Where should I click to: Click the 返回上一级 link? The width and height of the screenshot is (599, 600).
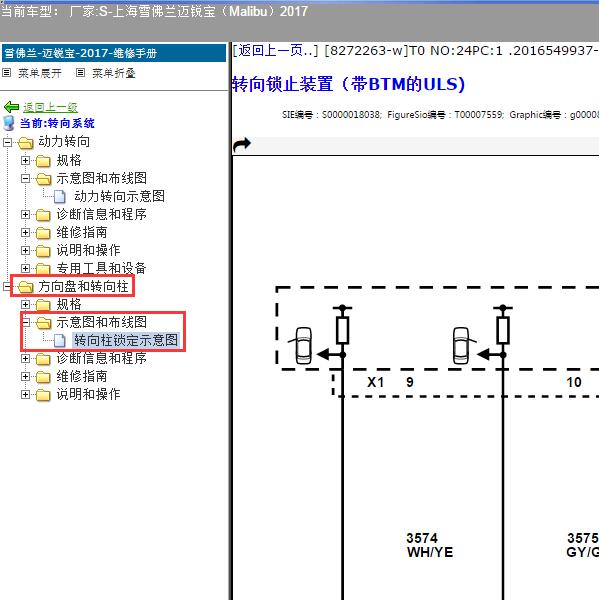(50, 107)
